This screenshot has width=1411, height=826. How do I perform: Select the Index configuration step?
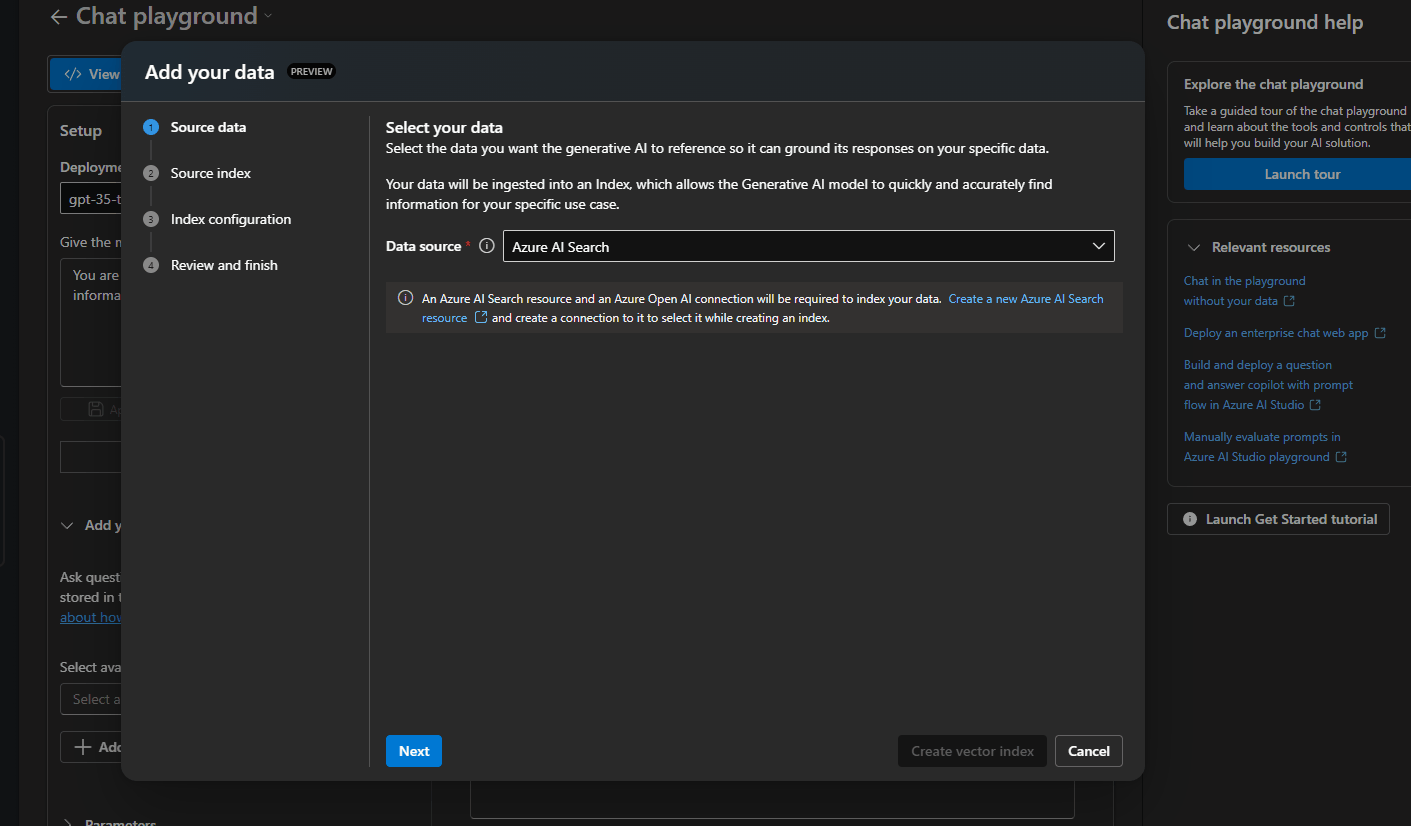pyautogui.click(x=231, y=219)
